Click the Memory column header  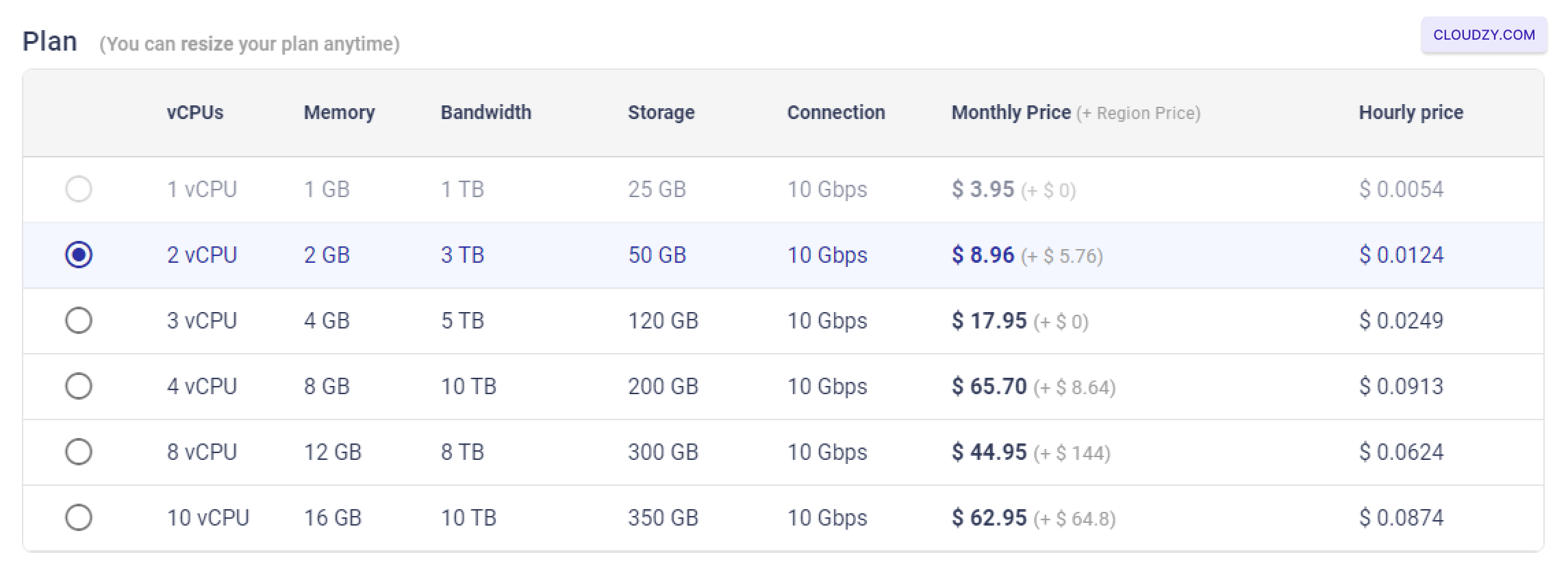[x=340, y=112]
